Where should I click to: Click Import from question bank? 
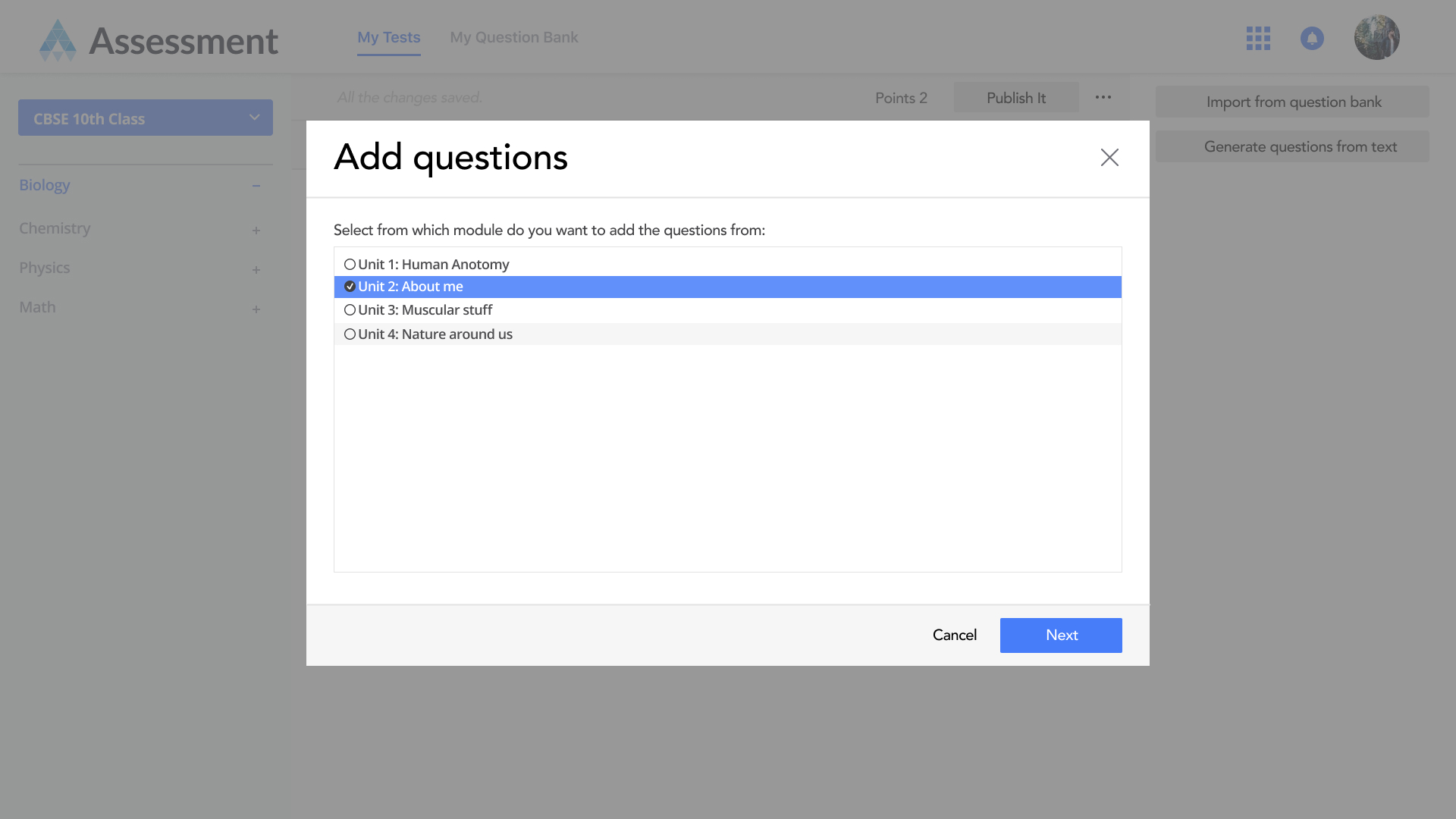click(1292, 102)
